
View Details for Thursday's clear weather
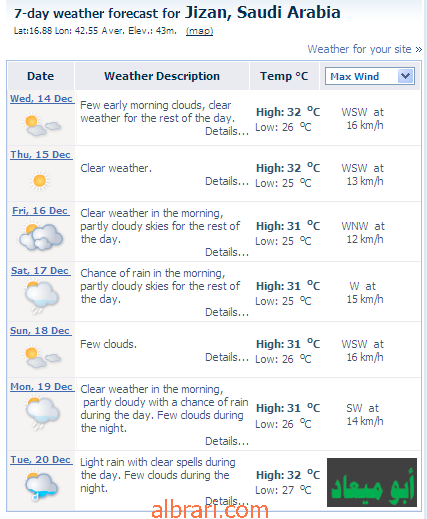[227, 181]
